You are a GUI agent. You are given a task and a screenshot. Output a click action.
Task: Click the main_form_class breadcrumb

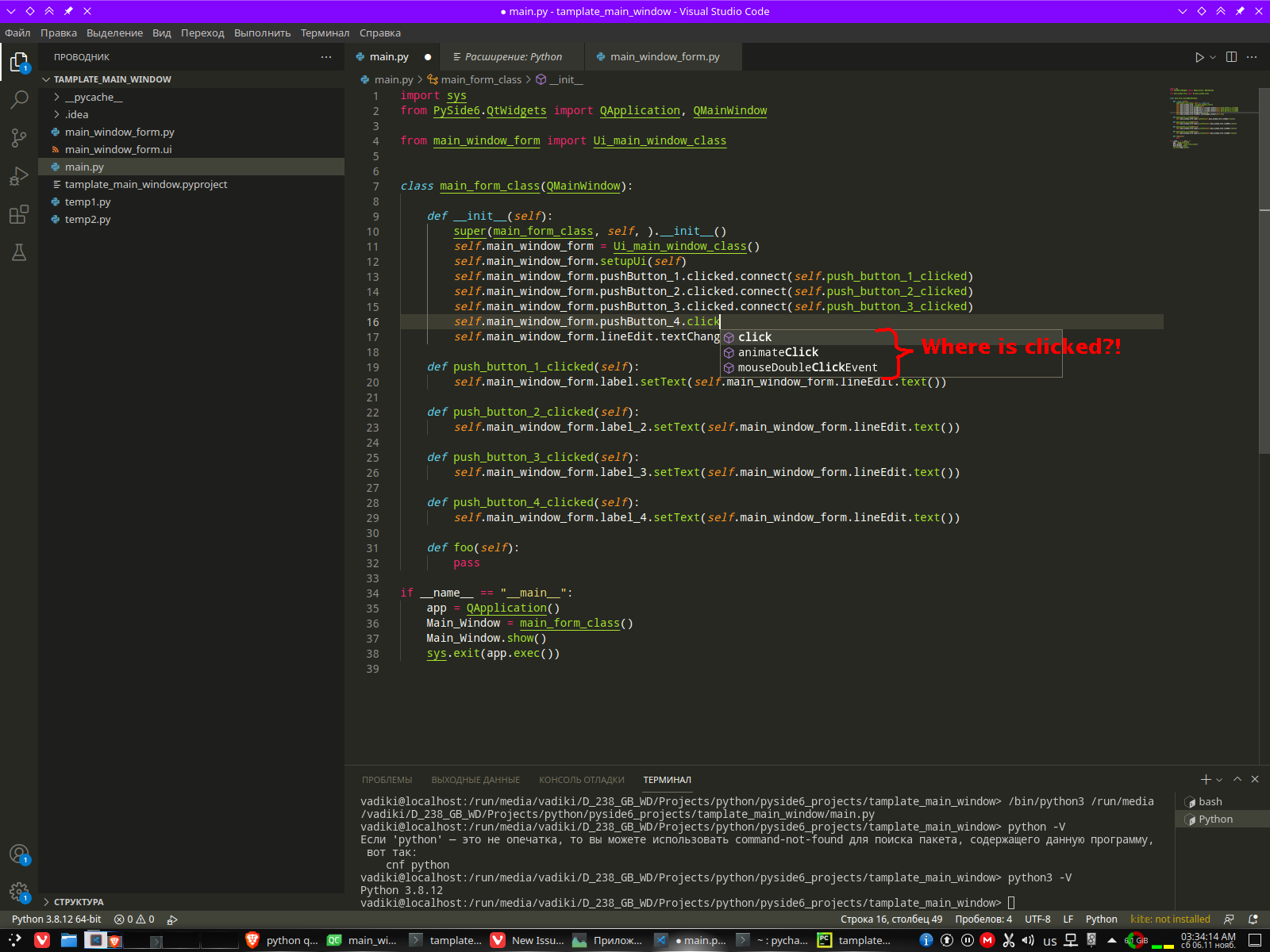click(480, 79)
